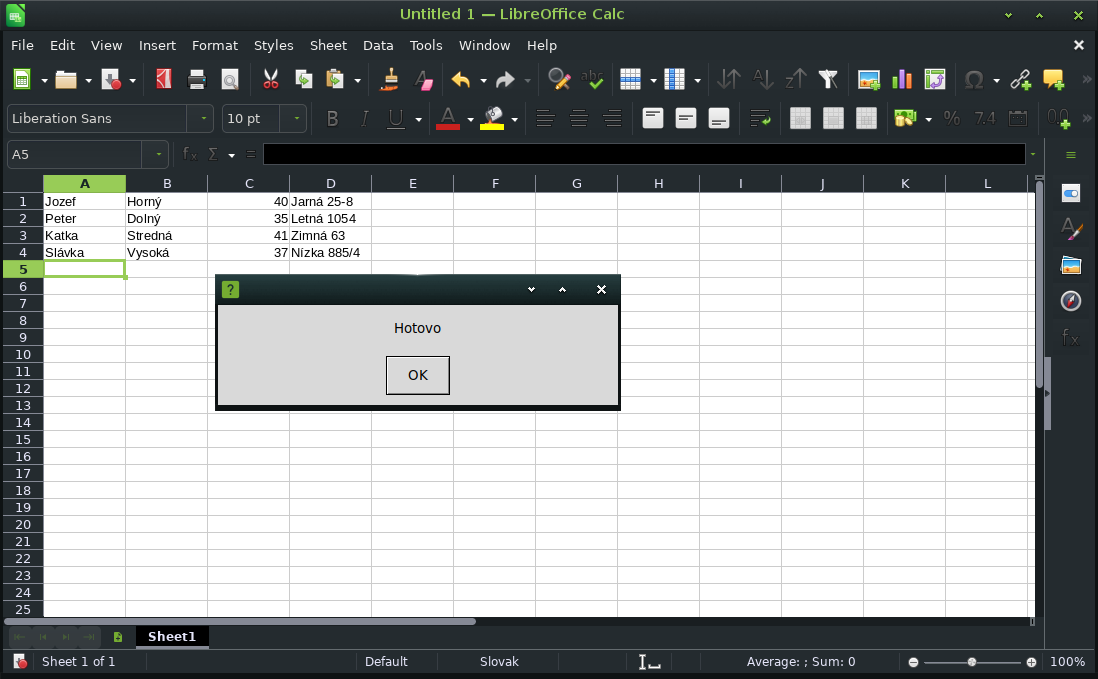
Task: Expand the Name Box dropdown arrow
Action: (159, 155)
